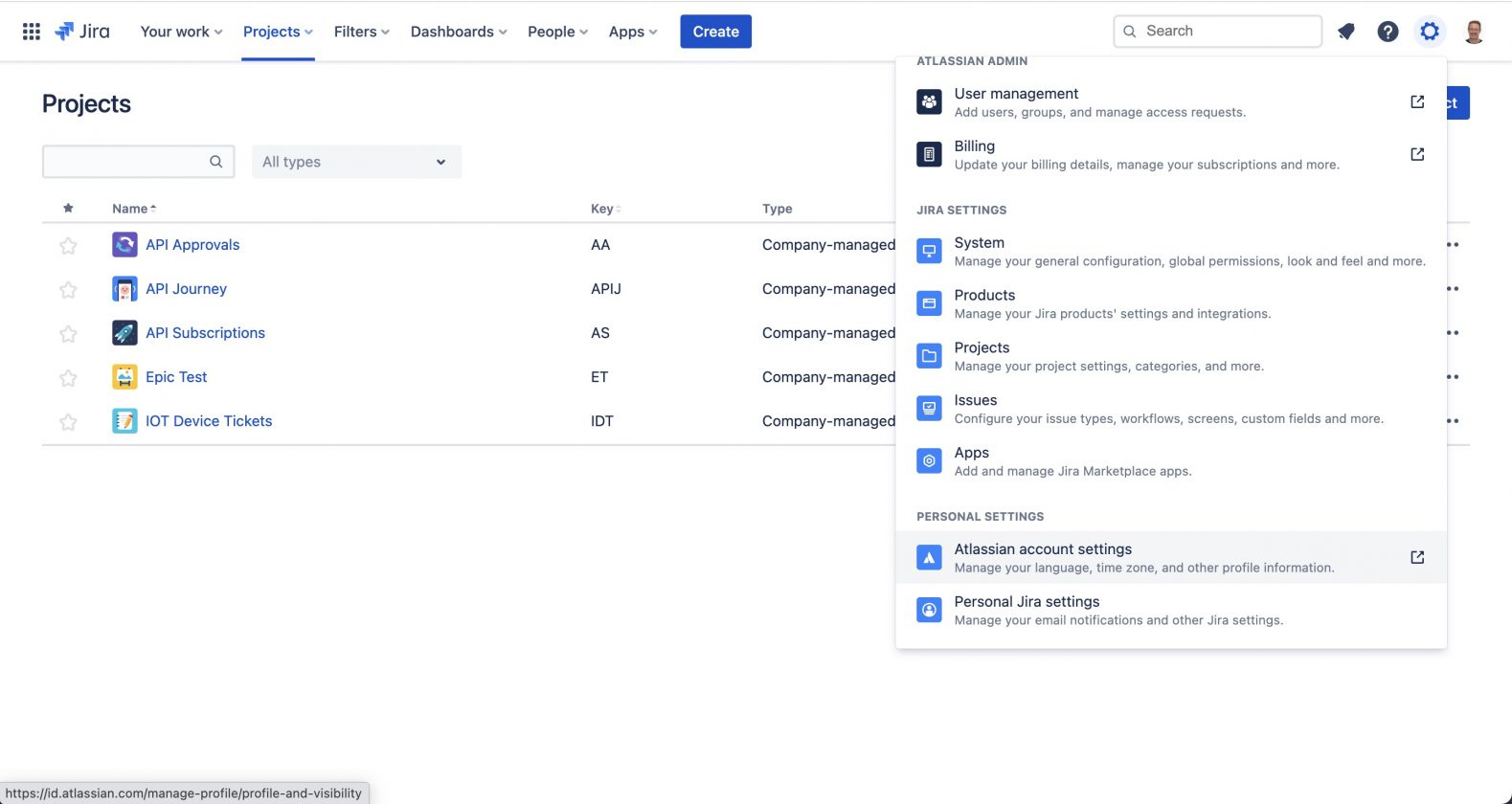Open the IOT Device Tickets link
Viewport: 1512px width, 804px height.
point(209,421)
